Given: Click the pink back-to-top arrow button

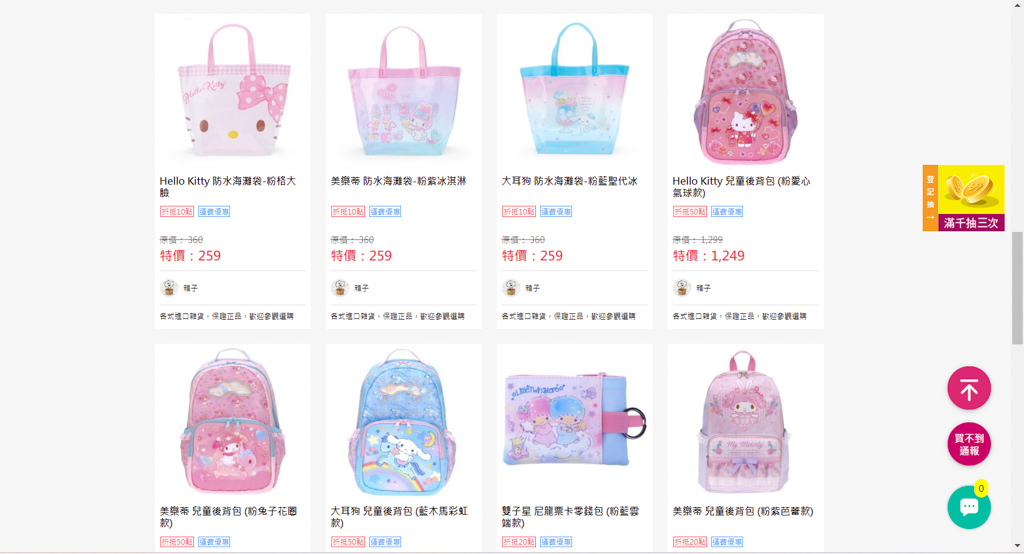Looking at the screenshot, I should [968, 388].
